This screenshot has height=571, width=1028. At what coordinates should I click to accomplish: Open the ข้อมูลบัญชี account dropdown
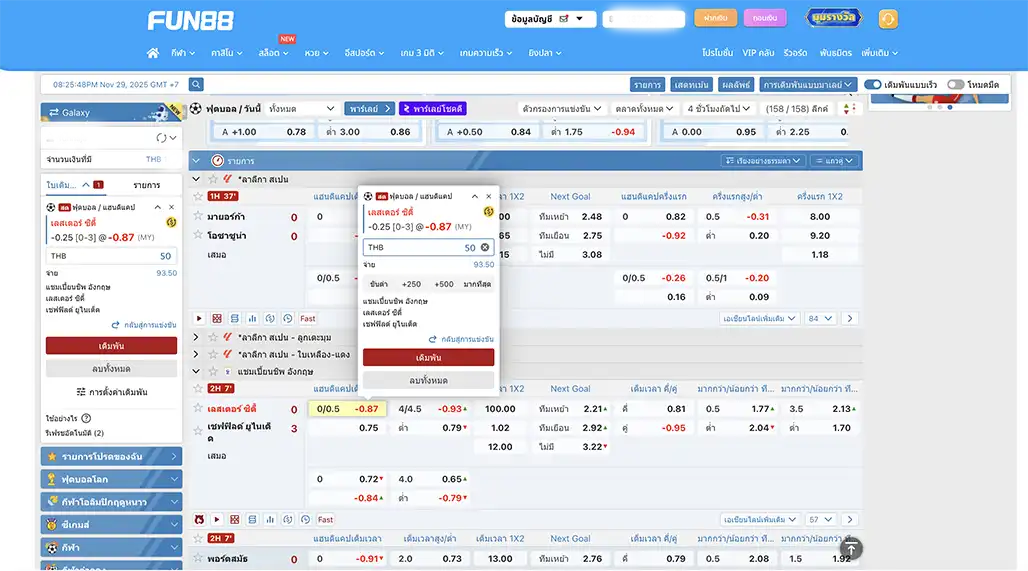pos(550,19)
